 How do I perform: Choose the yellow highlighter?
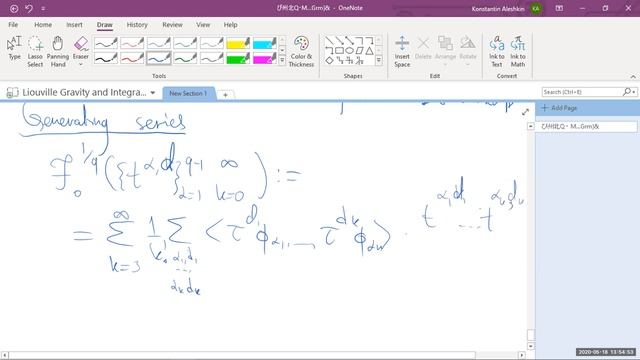coord(238,43)
